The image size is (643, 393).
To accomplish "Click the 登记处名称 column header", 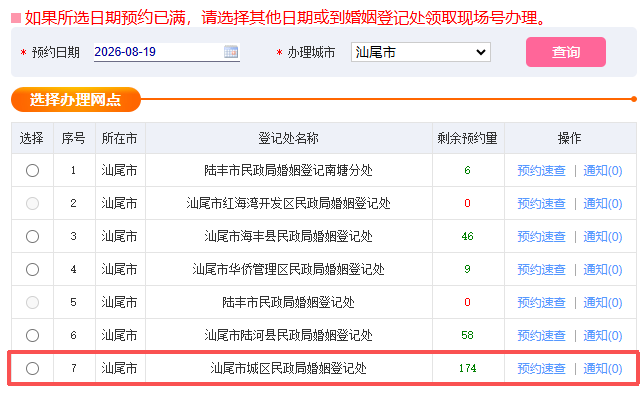I will coord(288,138).
